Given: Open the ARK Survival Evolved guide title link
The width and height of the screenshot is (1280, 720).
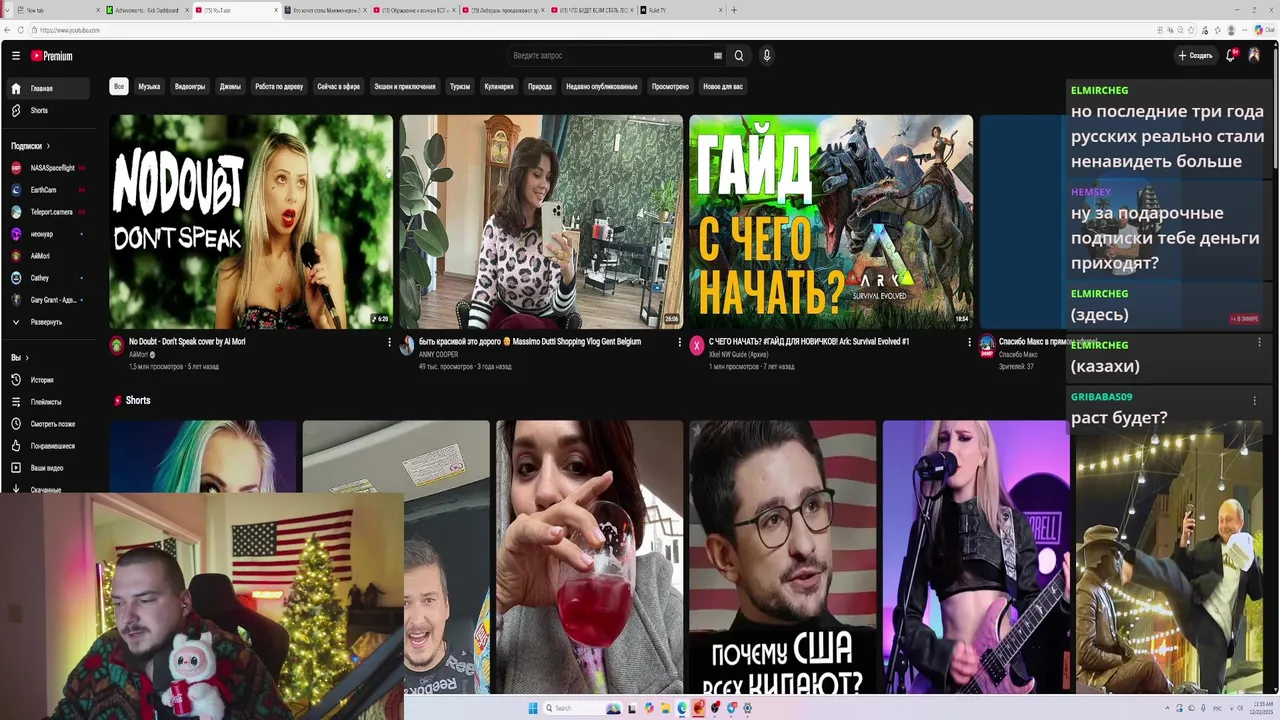Looking at the screenshot, I should point(809,342).
